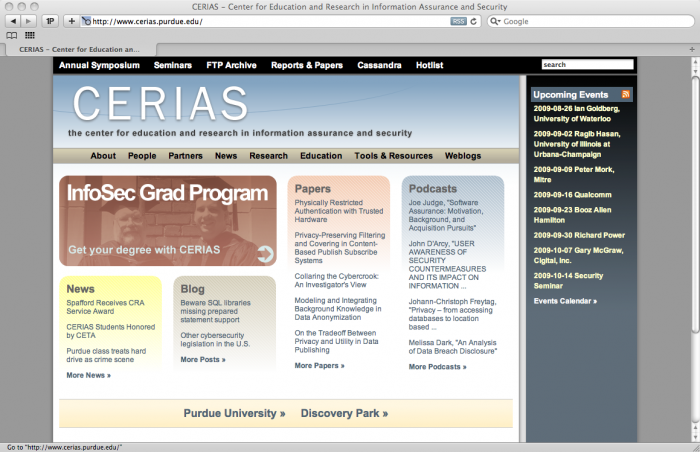Click the CERIAS logo heading
The image size is (700, 452).
click(160, 104)
